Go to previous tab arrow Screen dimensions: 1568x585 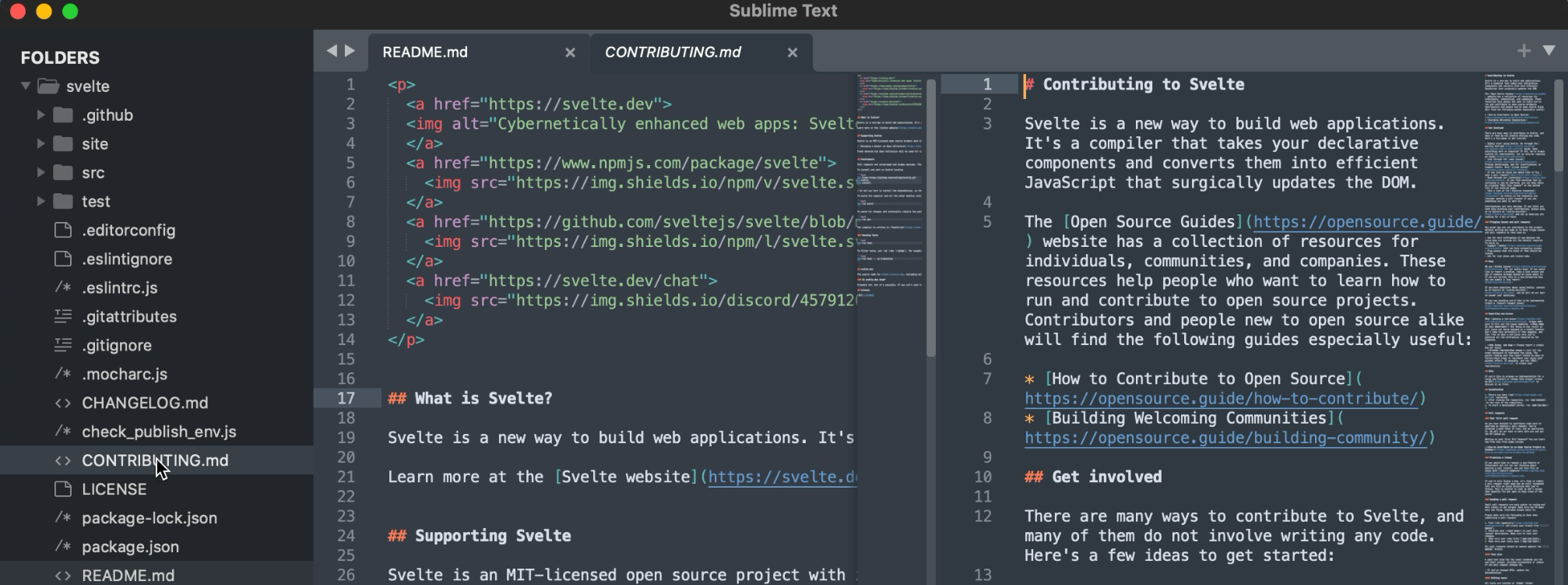[332, 51]
